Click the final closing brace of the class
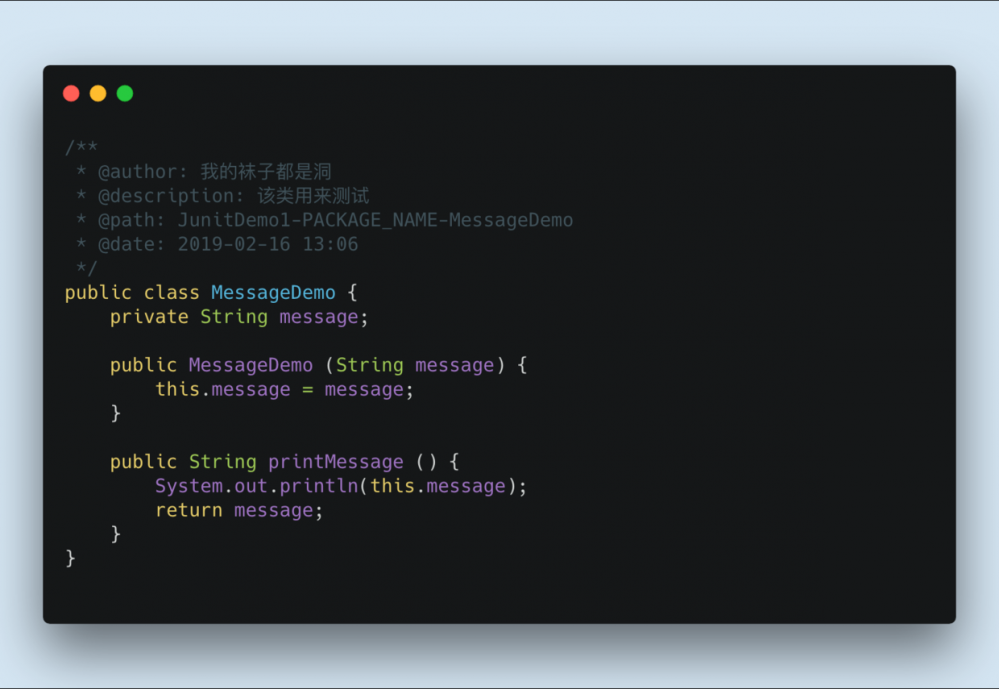This screenshot has width=999, height=689. point(70,558)
